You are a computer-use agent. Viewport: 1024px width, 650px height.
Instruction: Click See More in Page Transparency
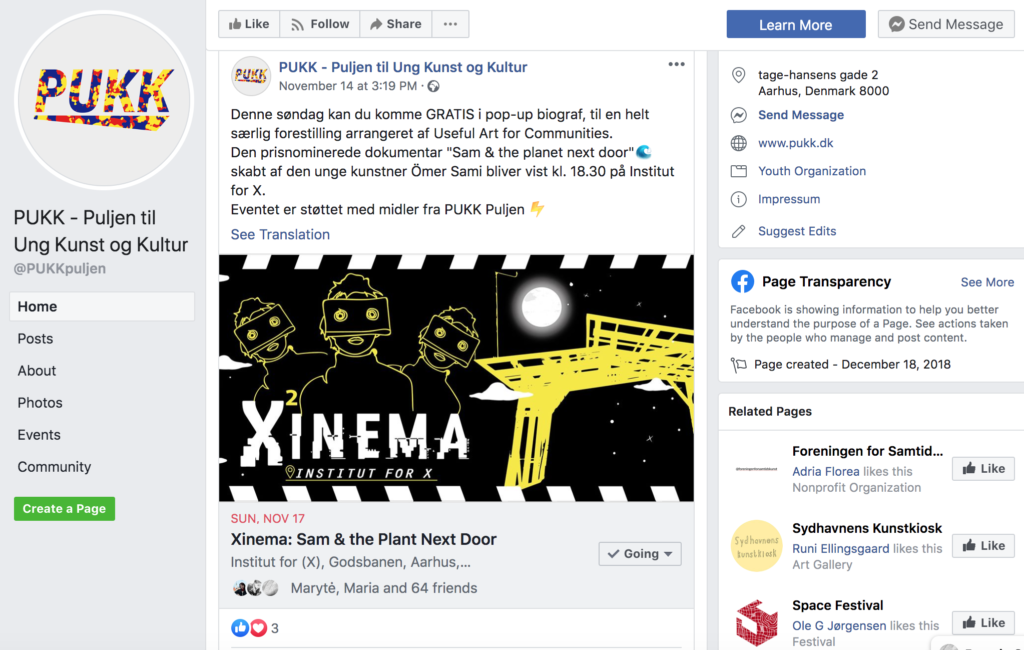(987, 282)
